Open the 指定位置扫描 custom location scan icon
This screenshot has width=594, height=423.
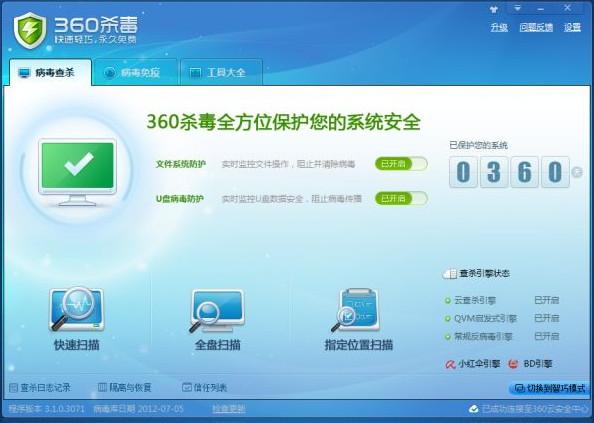(357, 310)
